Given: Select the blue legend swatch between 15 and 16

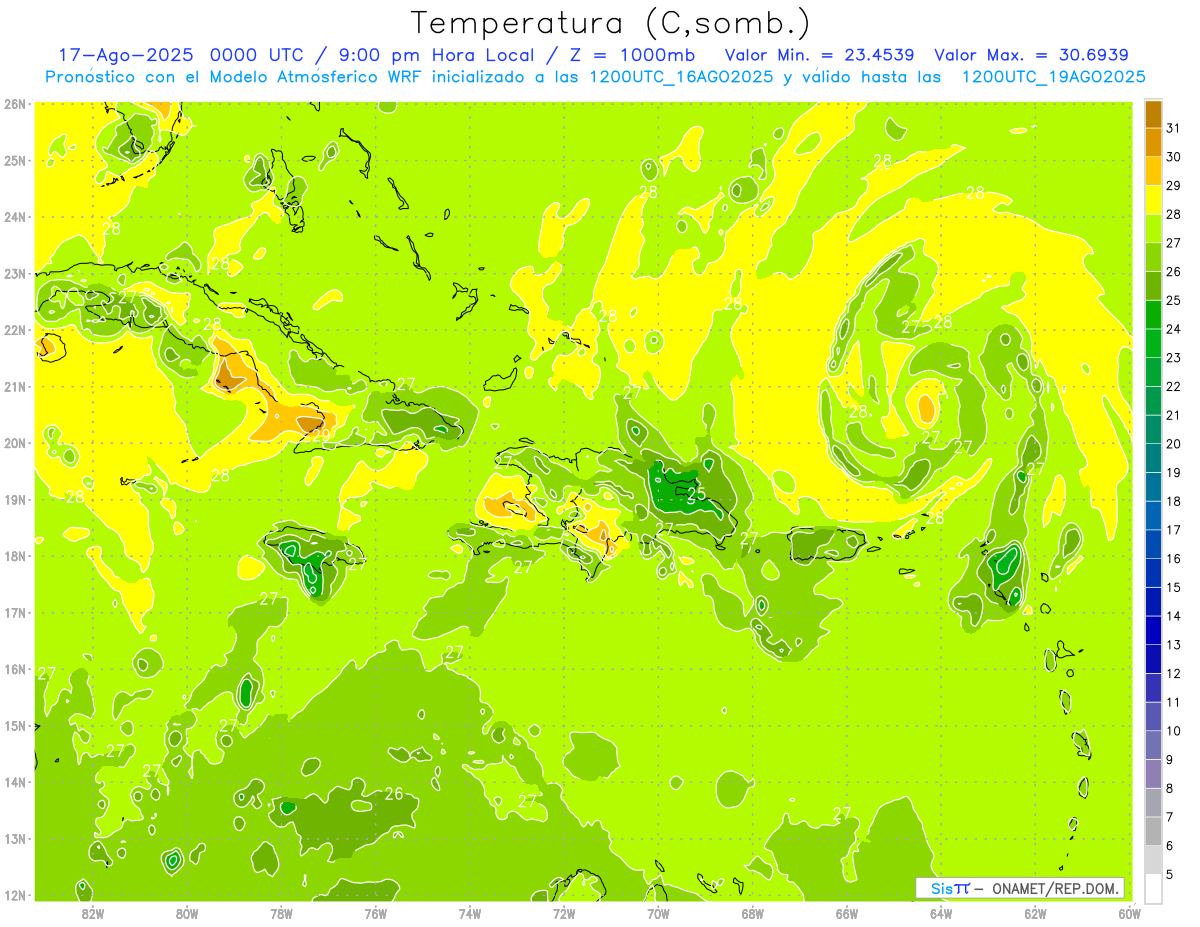Looking at the screenshot, I should tap(1153, 572).
